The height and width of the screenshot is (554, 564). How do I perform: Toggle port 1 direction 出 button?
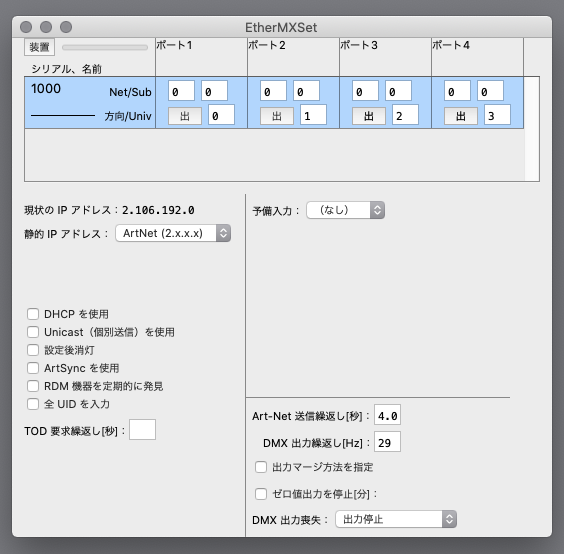click(185, 116)
